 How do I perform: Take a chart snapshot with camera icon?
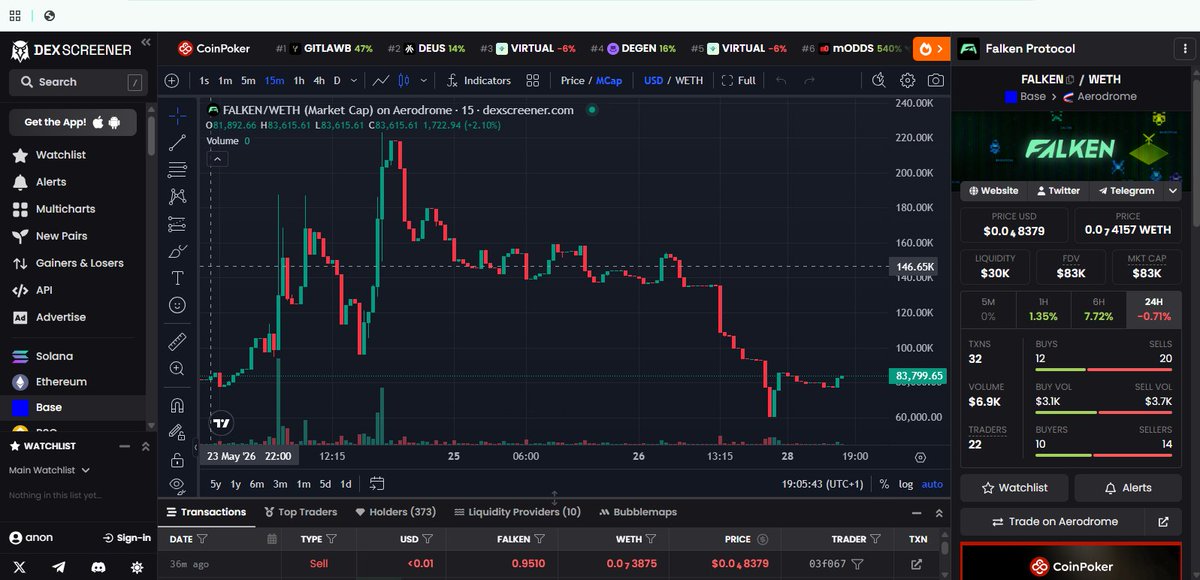coord(935,80)
